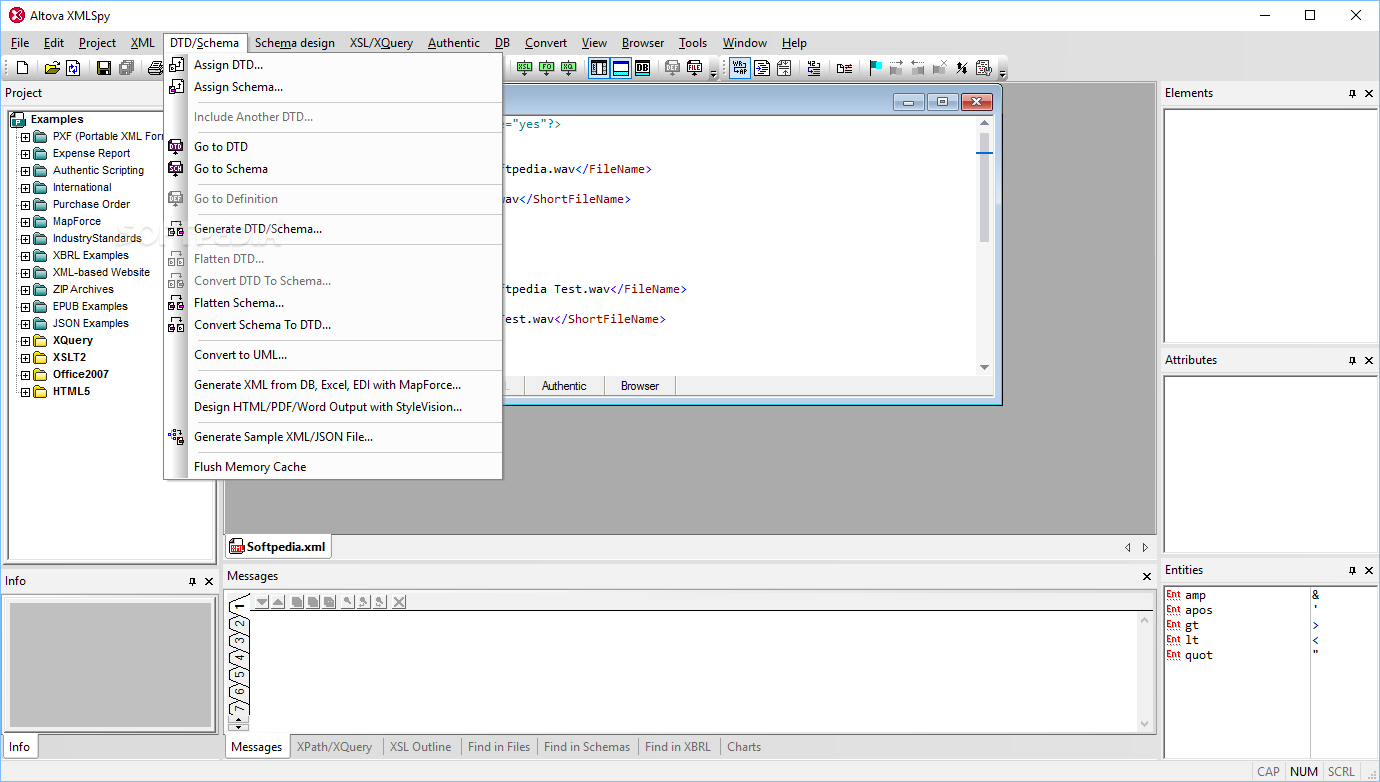Screen dimensions: 1380x782
Task: Click the Open file toolbar icon
Action: pyautogui.click(x=52, y=68)
